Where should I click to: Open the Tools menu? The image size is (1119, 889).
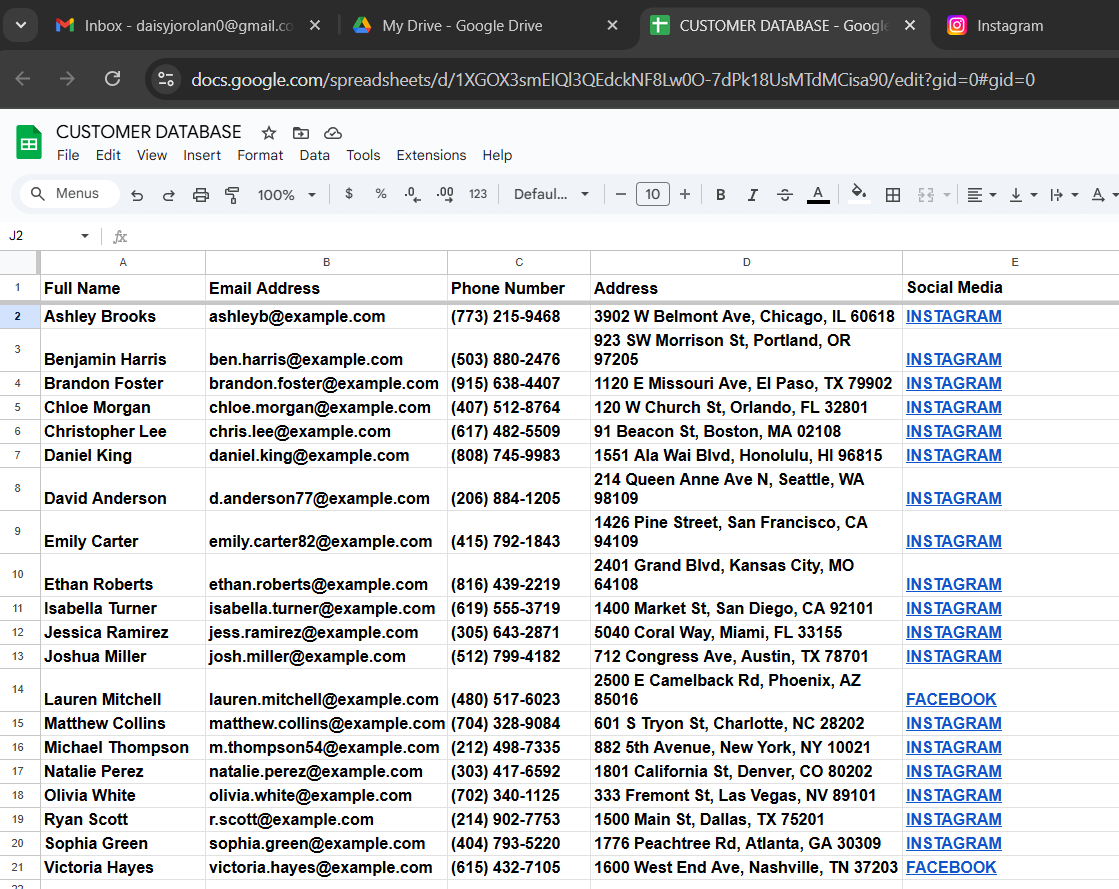click(x=363, y=155)
